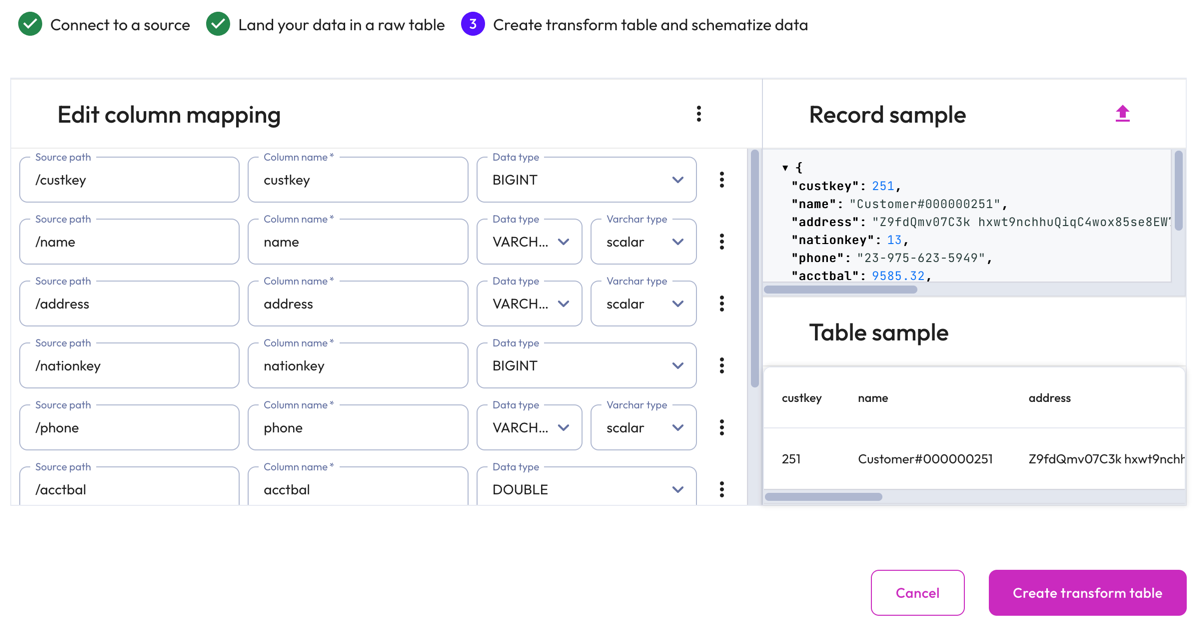Image resolution: width=1196 pixels, height=626 pixels.
Task: Click the step 3 number badge
Action: [x=473, y=24]
